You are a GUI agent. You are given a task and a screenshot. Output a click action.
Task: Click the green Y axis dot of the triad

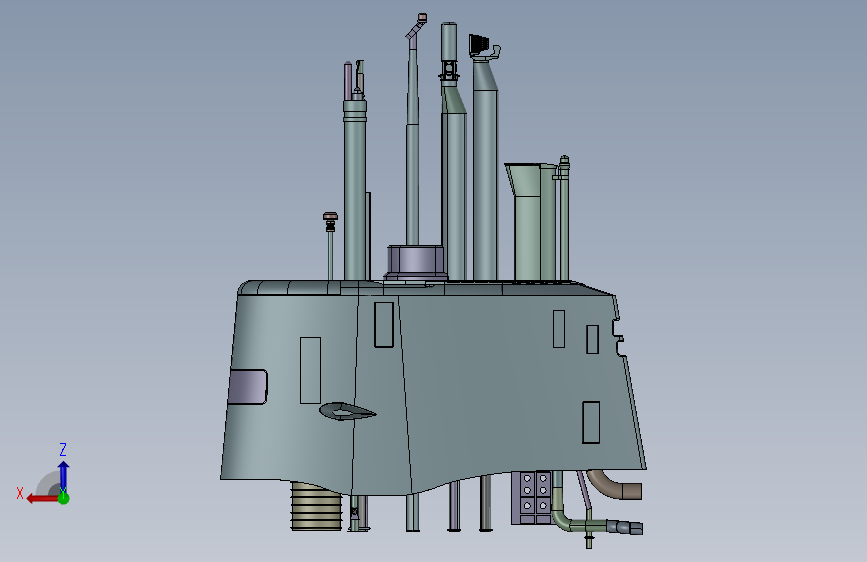[x=64, y=498]
